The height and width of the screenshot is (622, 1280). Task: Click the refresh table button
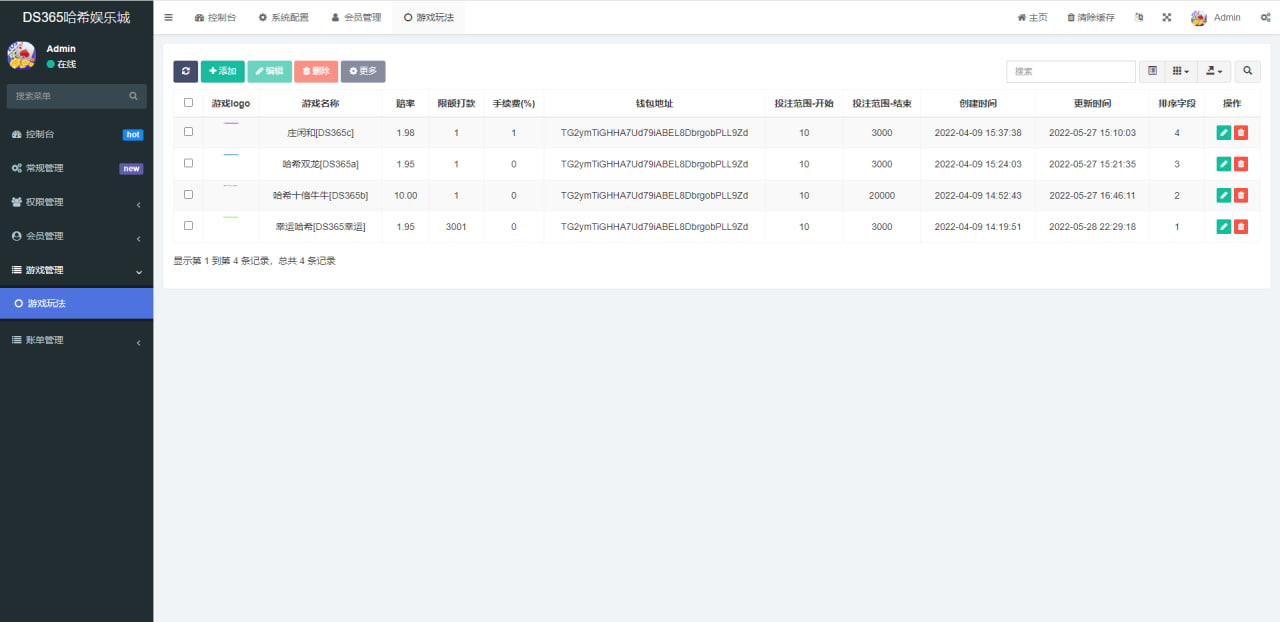pyautogui.click(x=185, y=71)
